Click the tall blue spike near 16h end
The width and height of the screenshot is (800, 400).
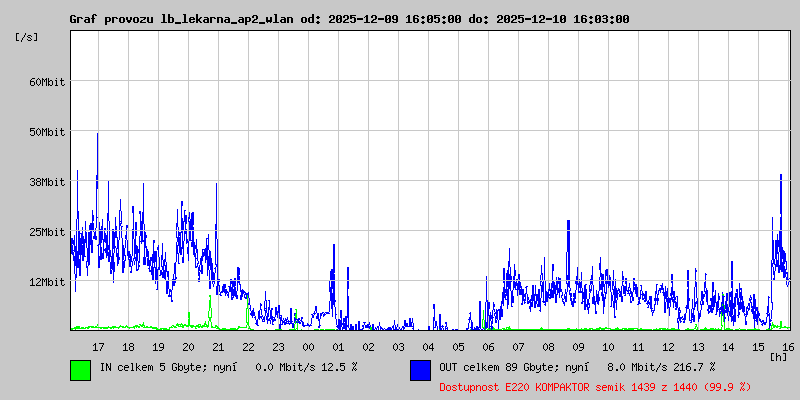coord(781,214)
